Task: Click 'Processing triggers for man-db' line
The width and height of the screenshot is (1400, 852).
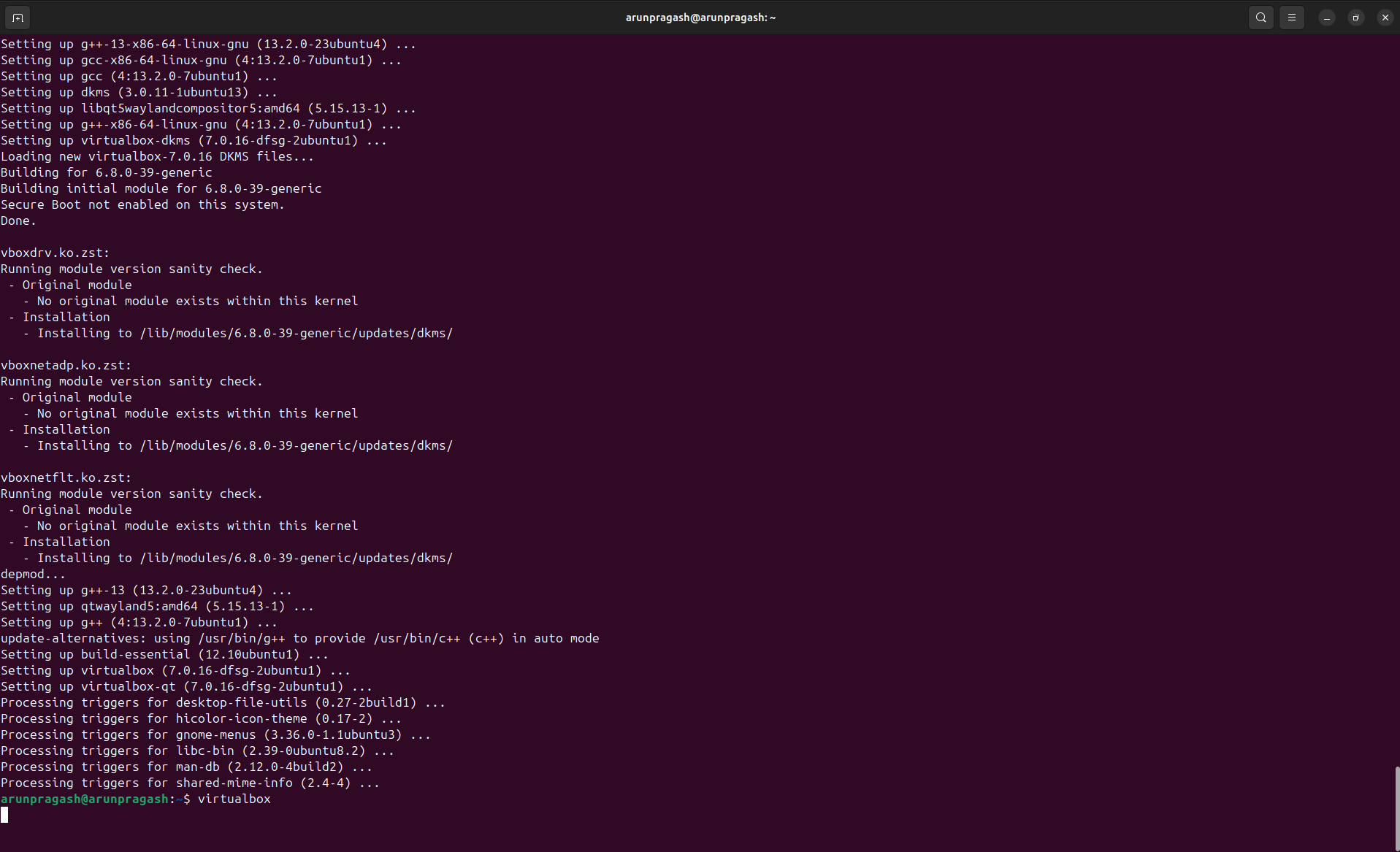Action: (186, 767)
